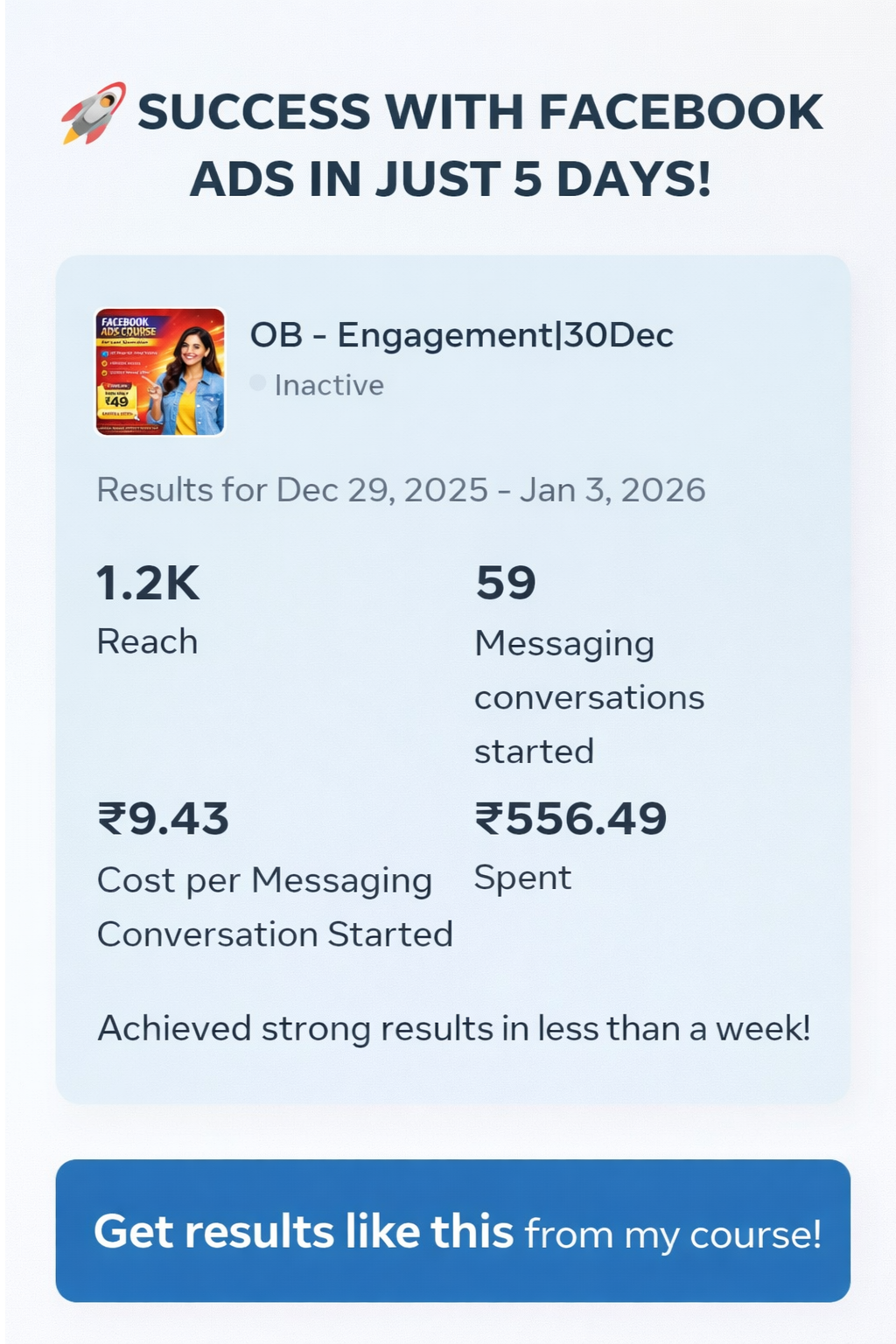896x1344 pixels.
Task: Select the Messaging conversations started label
Action: 589,697
